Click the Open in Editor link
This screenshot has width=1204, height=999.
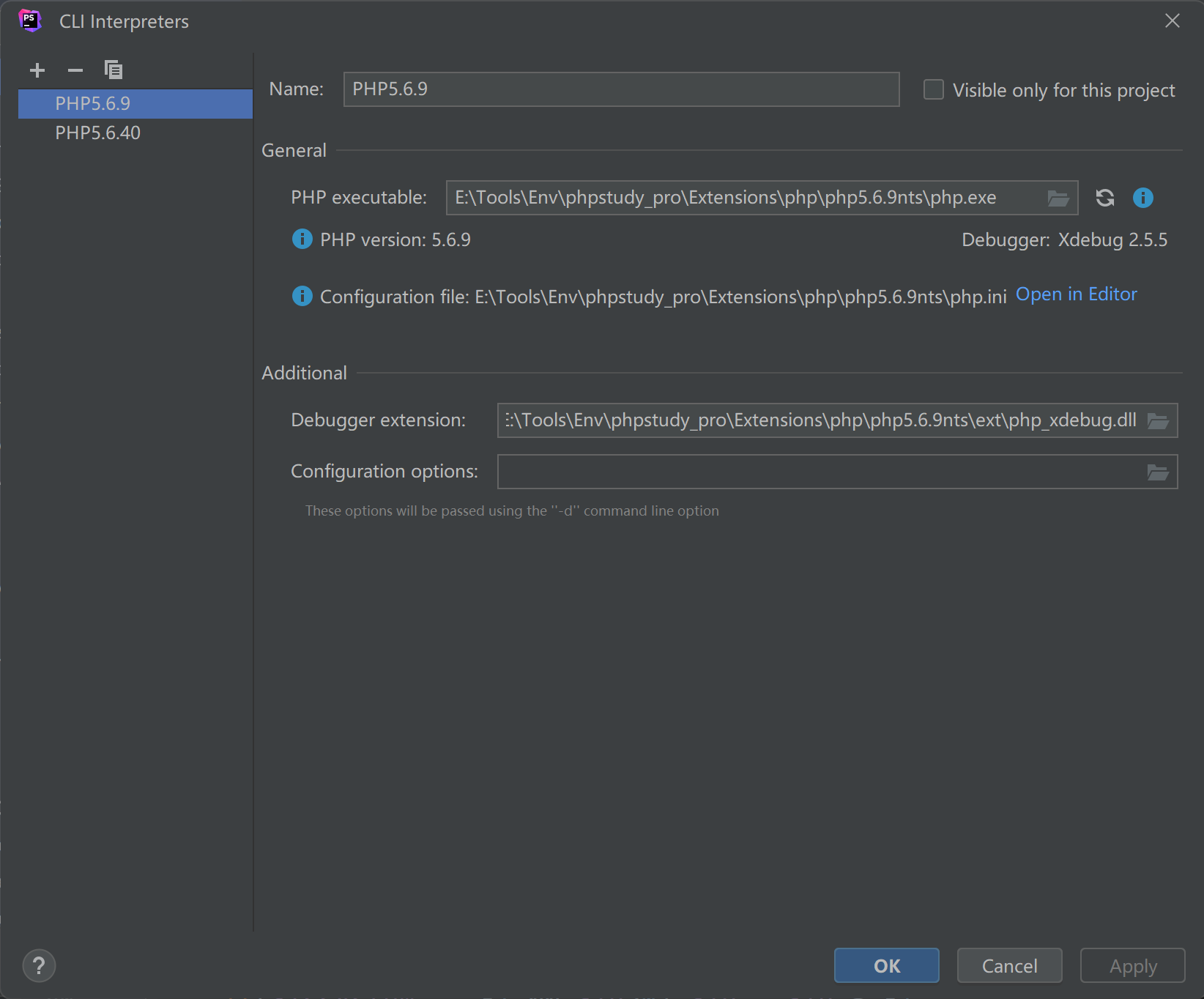1076,294
